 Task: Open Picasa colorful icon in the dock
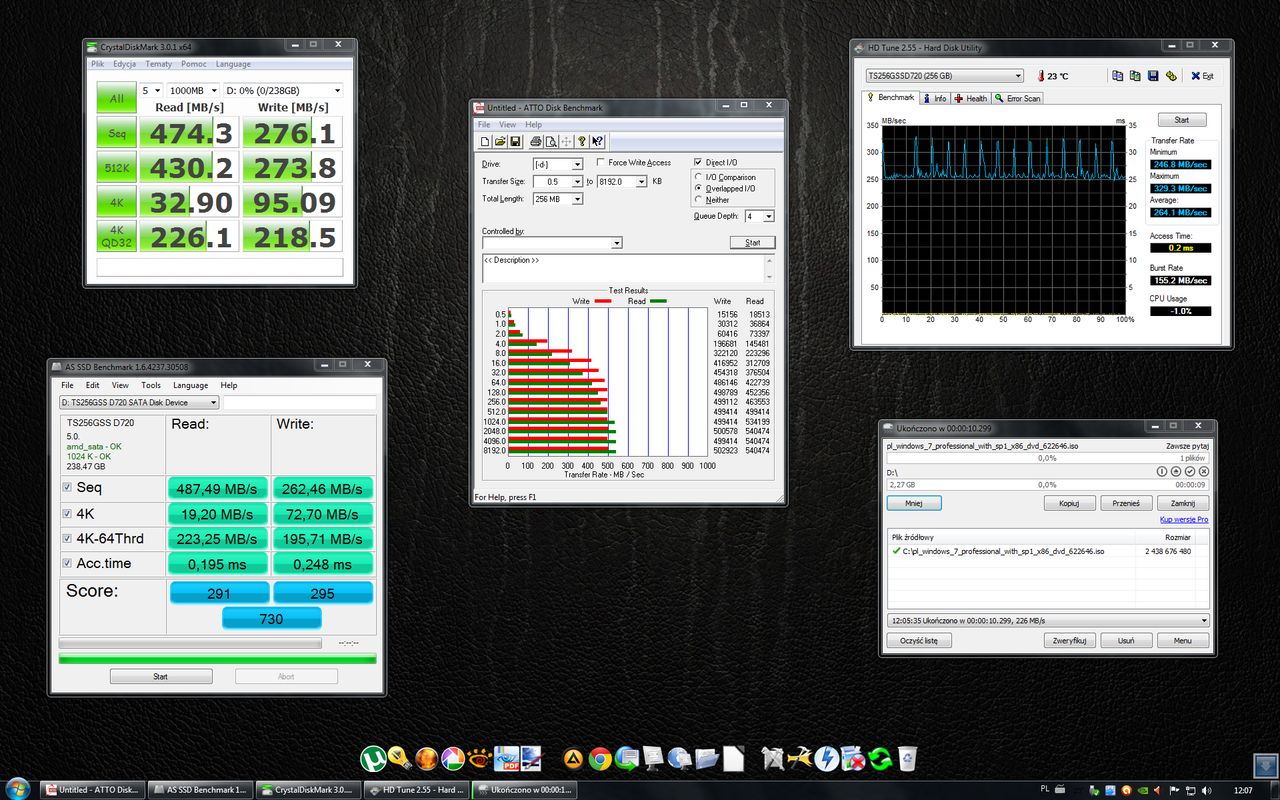click(453, 759)
